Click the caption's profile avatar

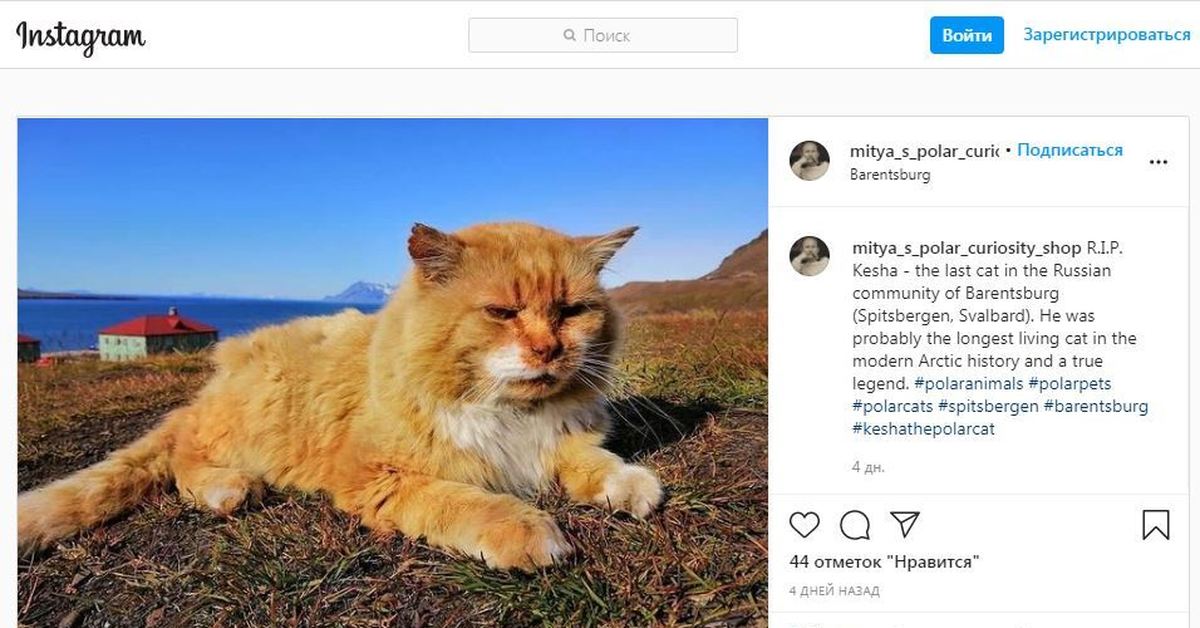809,256
